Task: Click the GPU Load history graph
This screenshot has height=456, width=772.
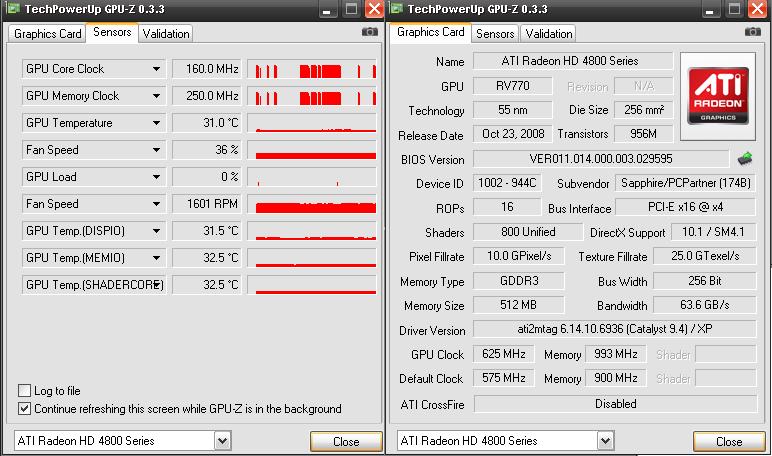Action: (x=312, y=177)
